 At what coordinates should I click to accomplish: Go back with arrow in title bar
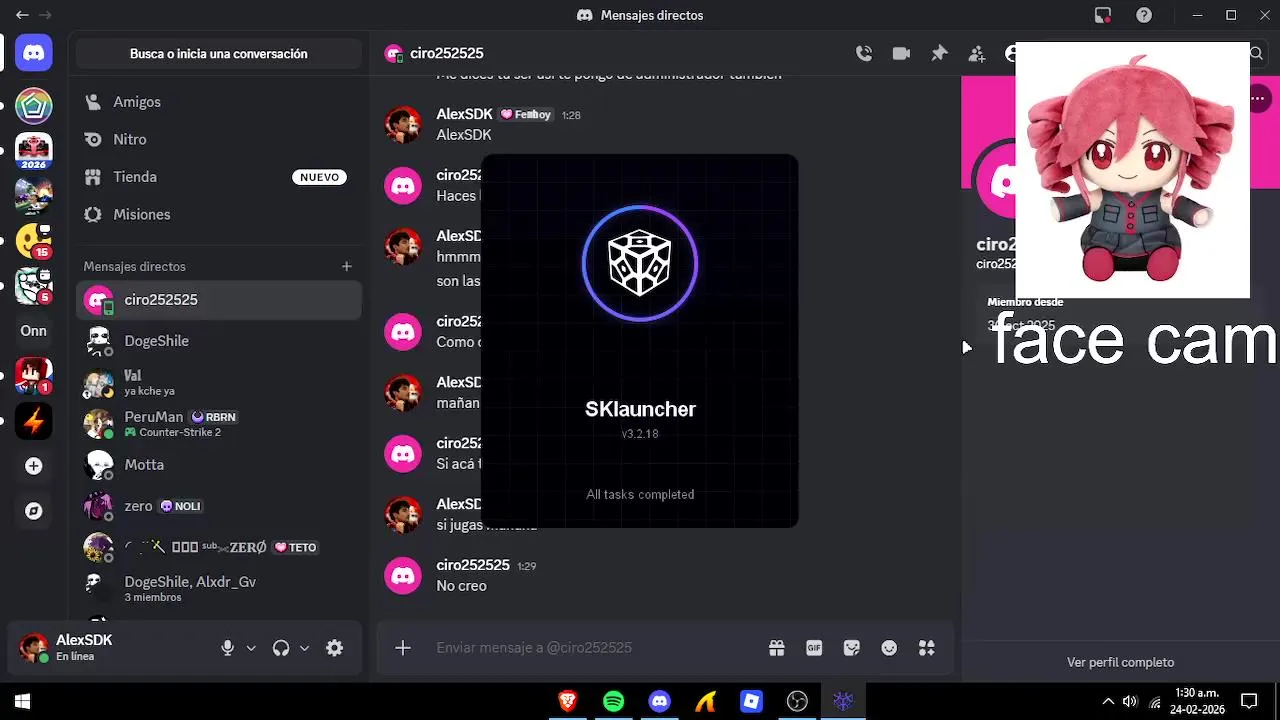coord(22,15)
